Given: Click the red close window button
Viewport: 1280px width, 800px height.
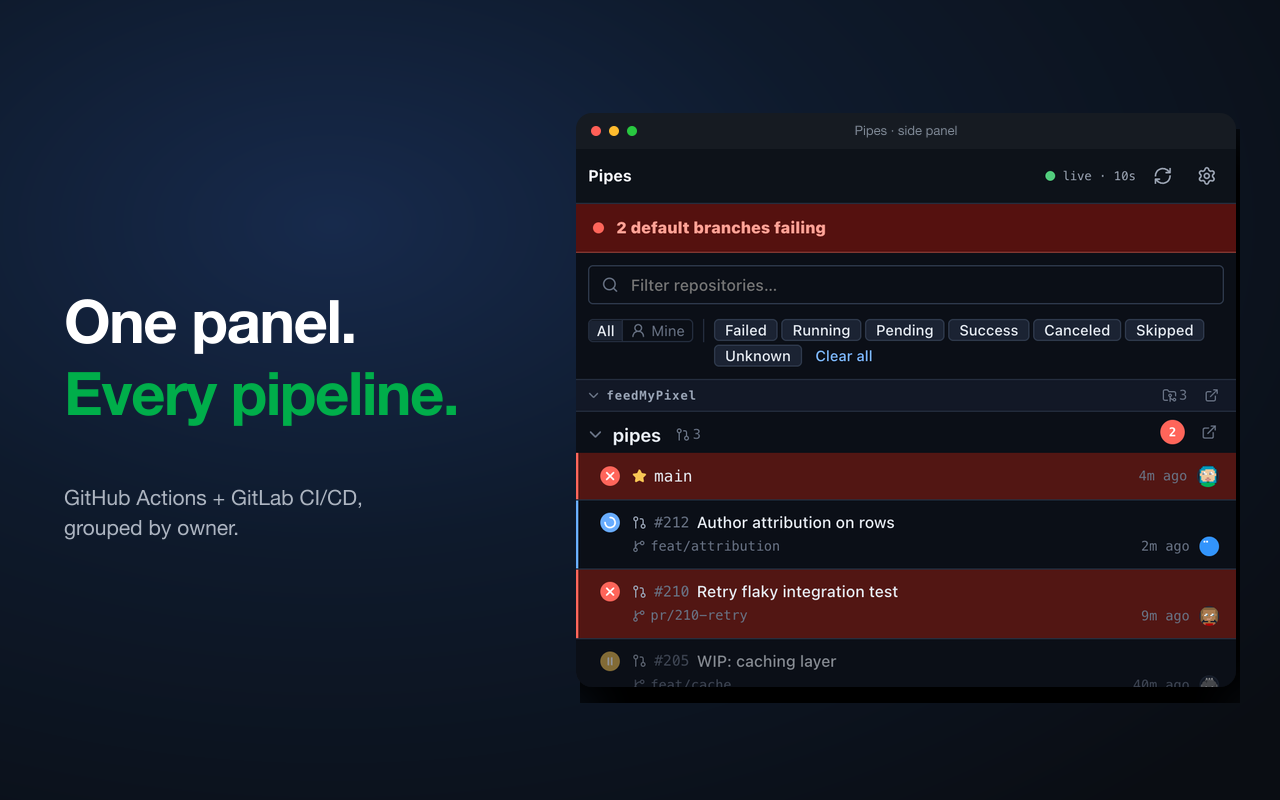Looking at the screenshot, I should tap(596, 131).
